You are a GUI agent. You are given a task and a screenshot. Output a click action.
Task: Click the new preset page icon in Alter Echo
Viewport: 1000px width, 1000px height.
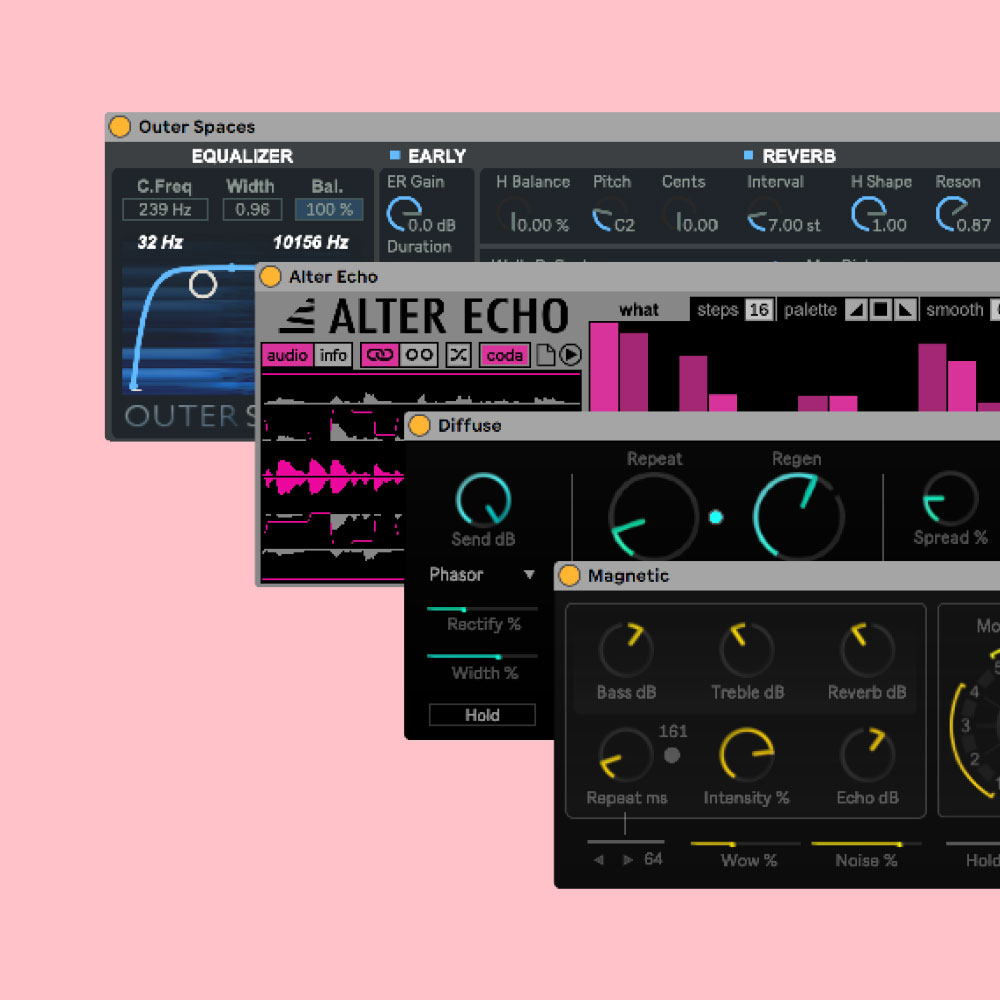547,355
